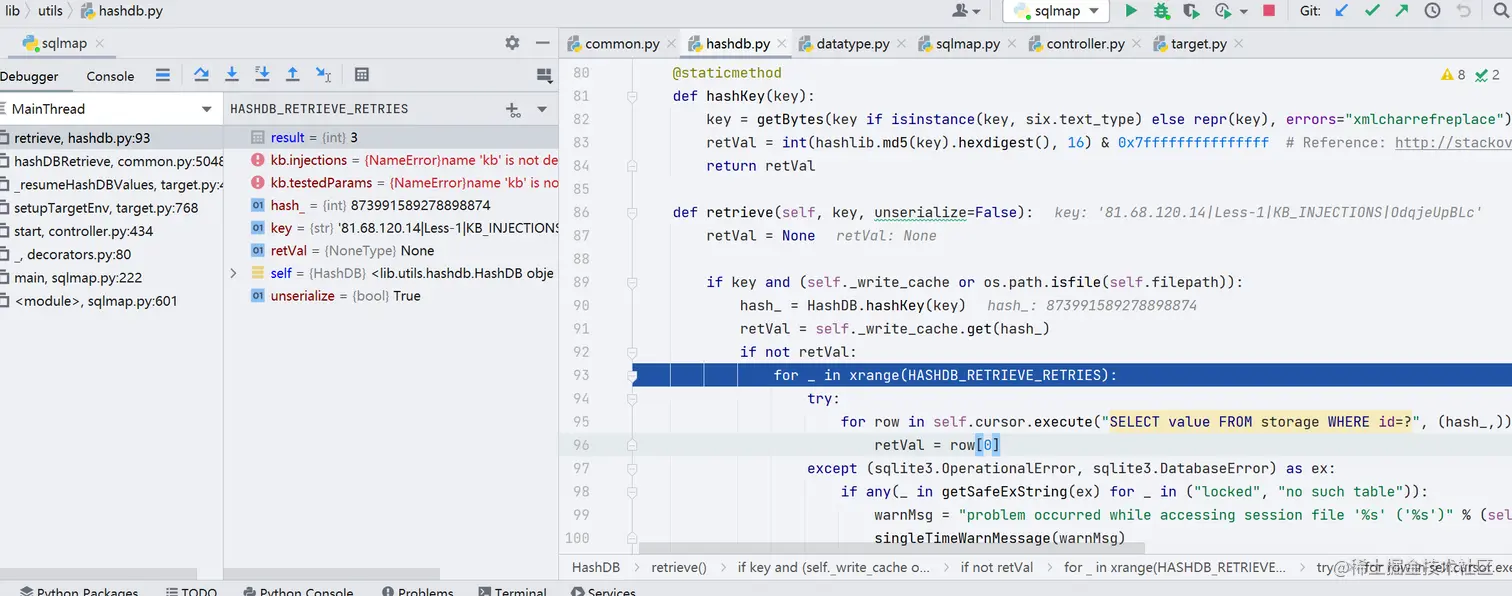The image size is (1512, 596).
Task: Click Step Into My Code icon
Action: tap(262, 75)
